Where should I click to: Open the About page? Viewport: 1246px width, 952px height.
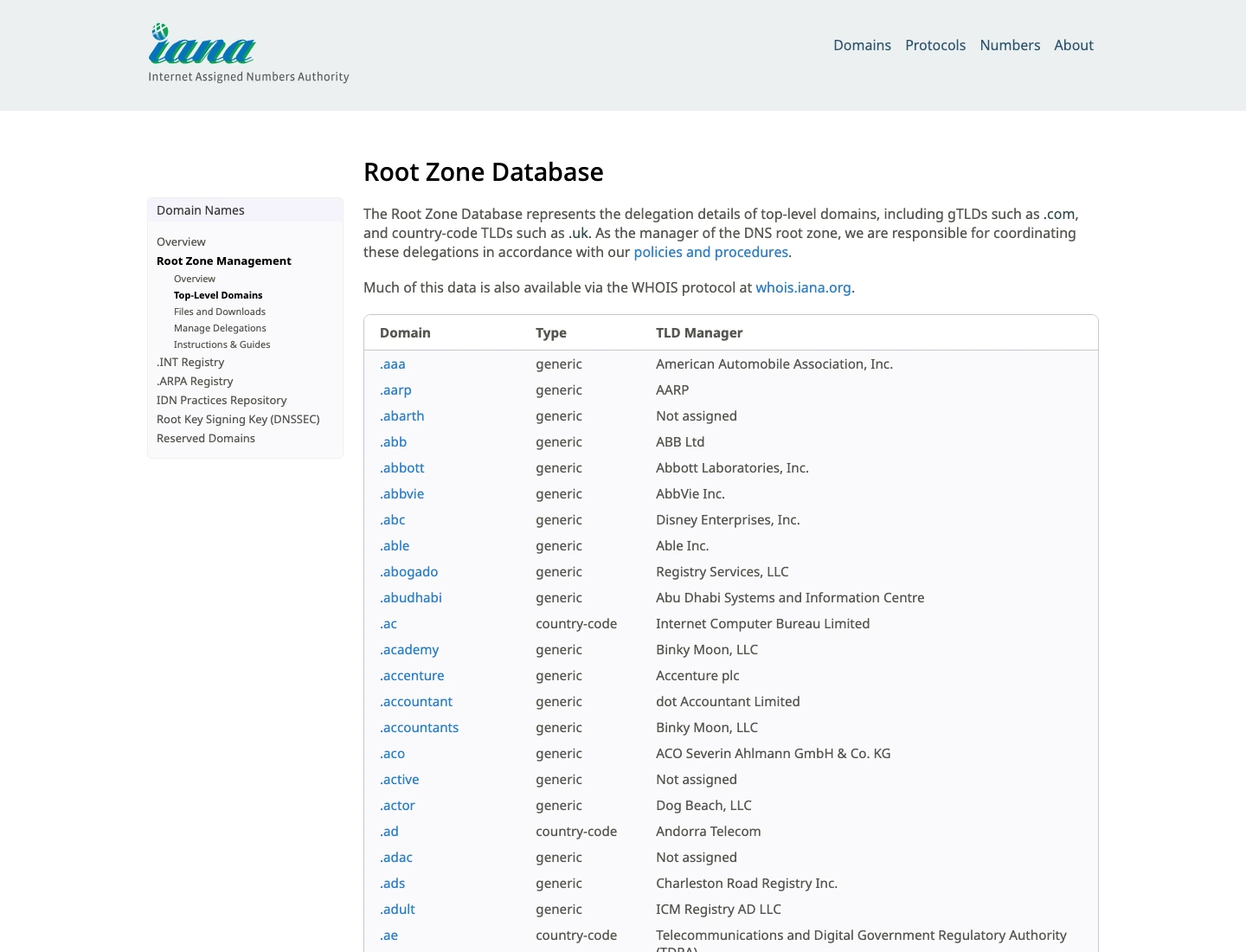(x=1074, y=45)
